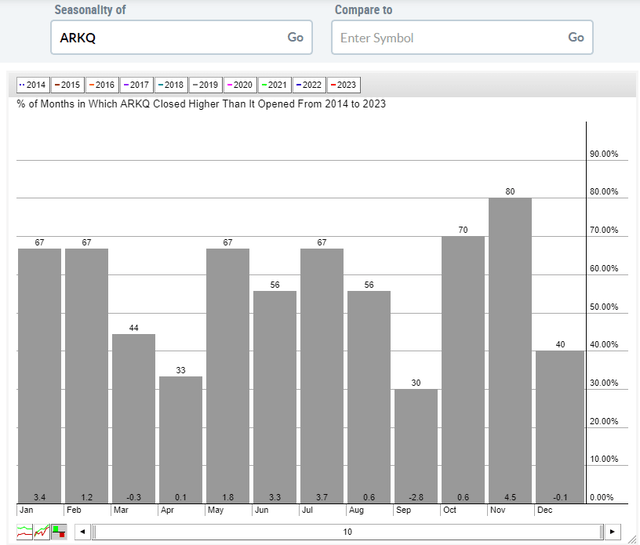
Task: Toggle the 2014 year legend button
Action: pos(33,85)
